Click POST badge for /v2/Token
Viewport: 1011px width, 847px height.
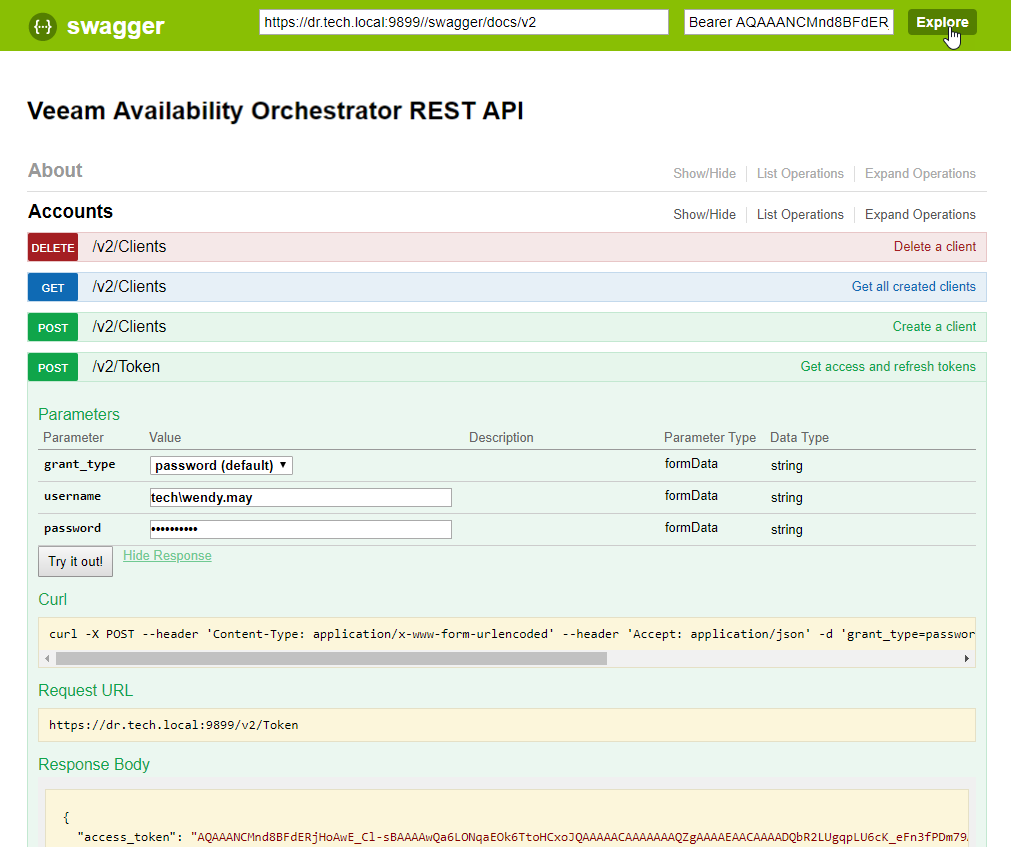pos(53,367)
